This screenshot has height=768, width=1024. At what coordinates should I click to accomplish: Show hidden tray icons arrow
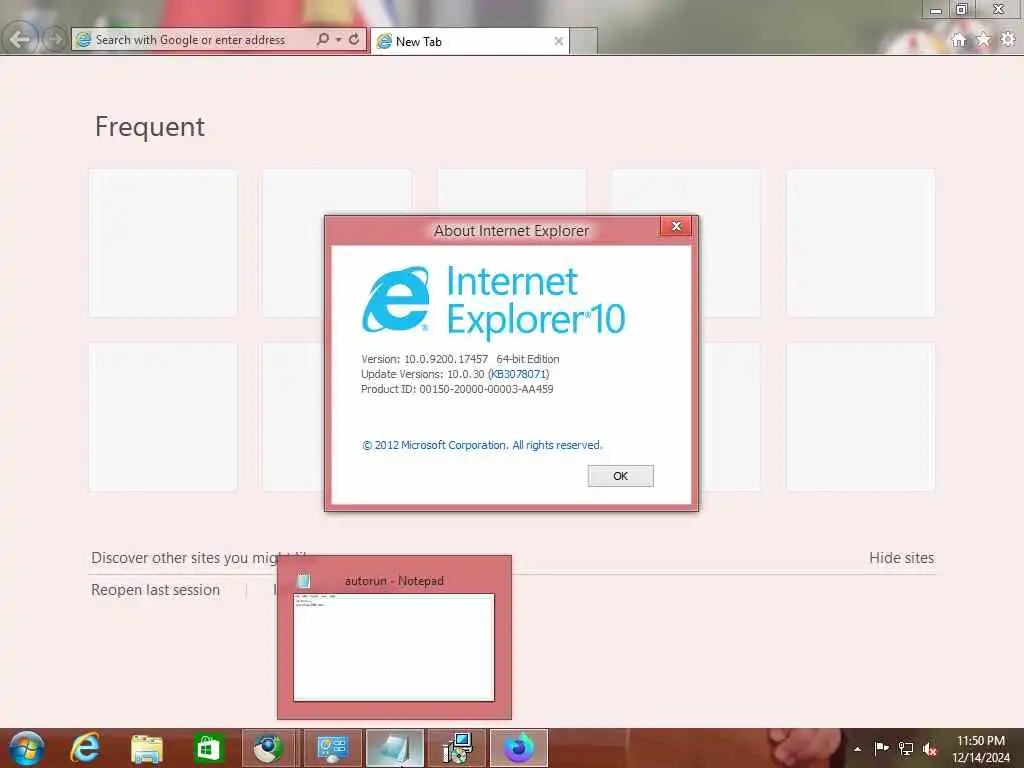[x=857, y=749]
